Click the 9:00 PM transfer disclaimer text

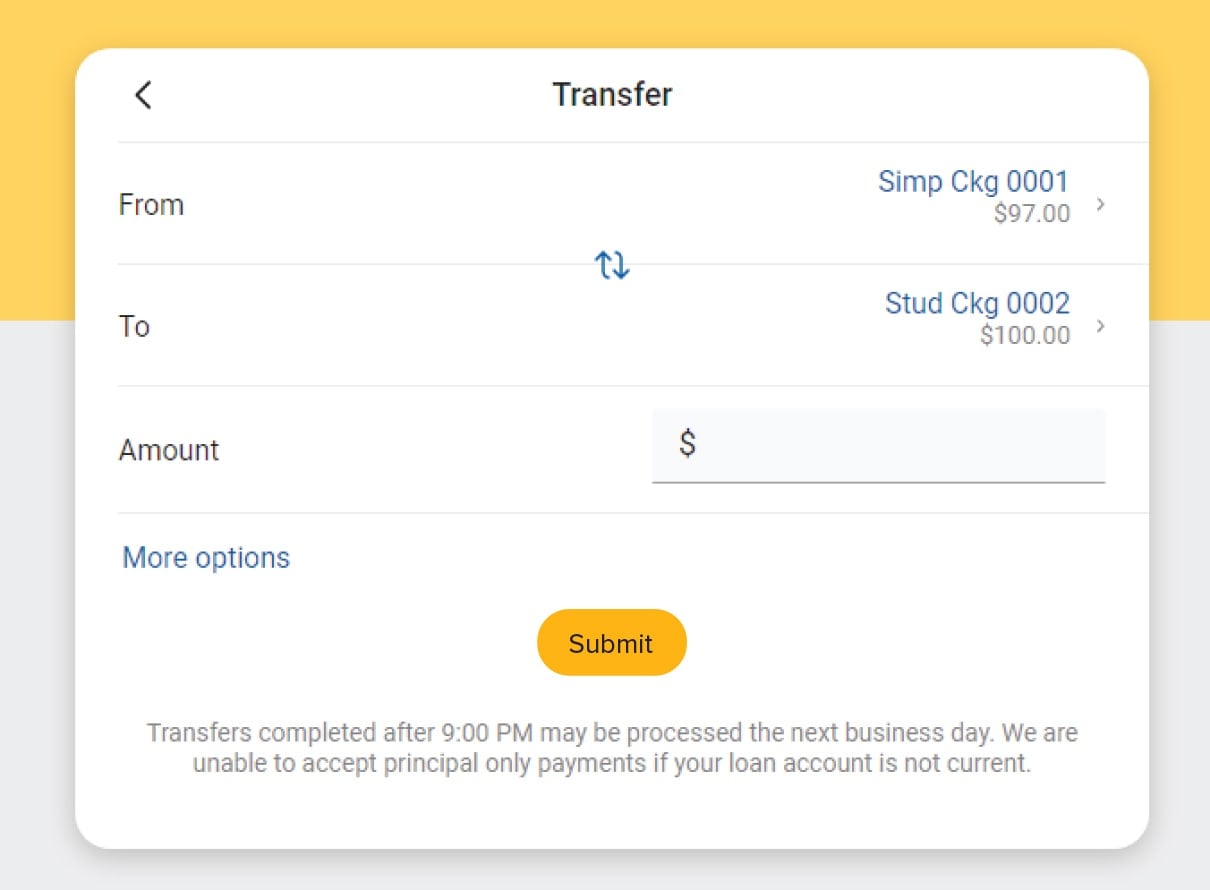click(612, 733)
